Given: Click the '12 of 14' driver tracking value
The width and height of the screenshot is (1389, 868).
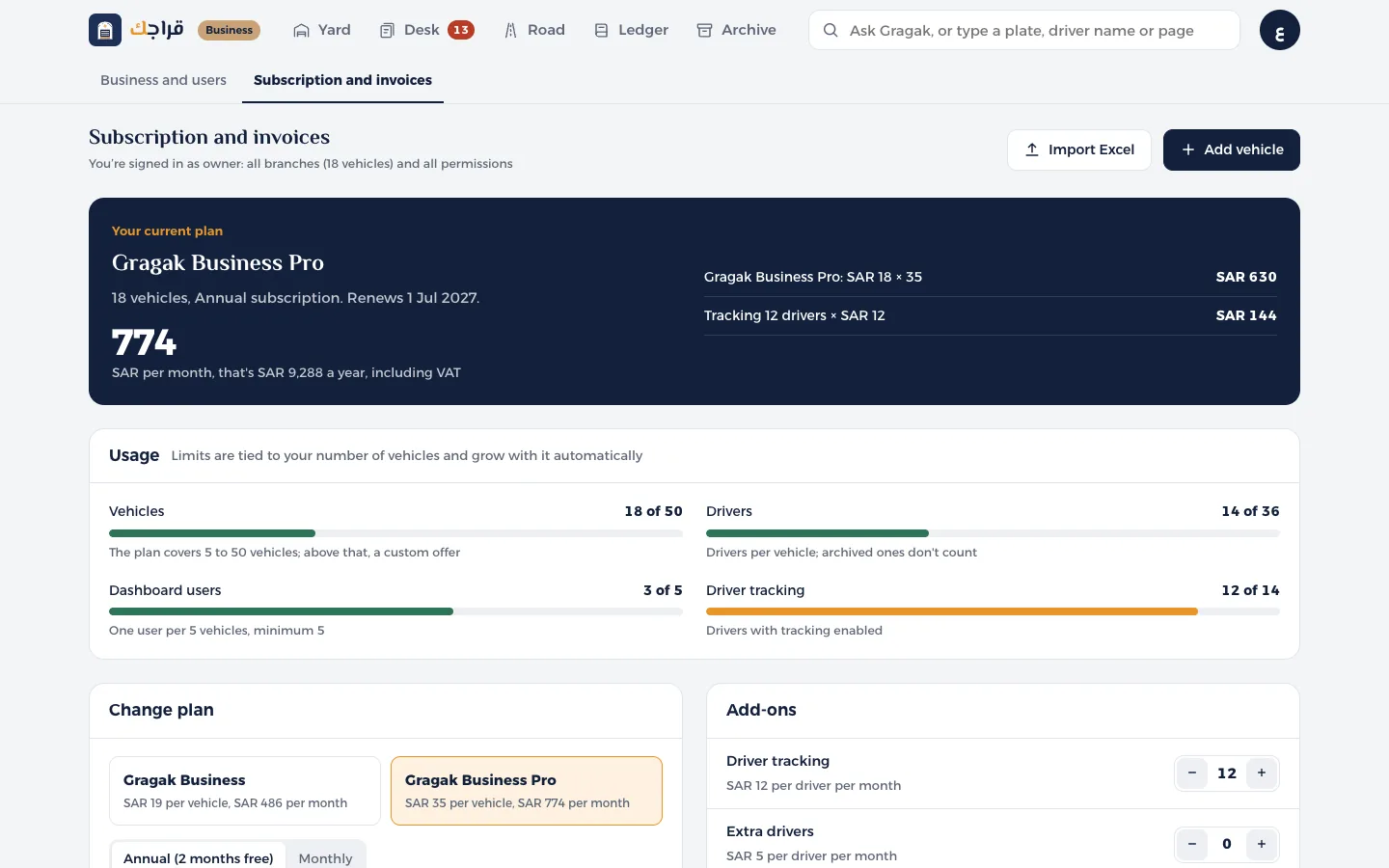Looking at the screenshot, I should point(1250,590).
